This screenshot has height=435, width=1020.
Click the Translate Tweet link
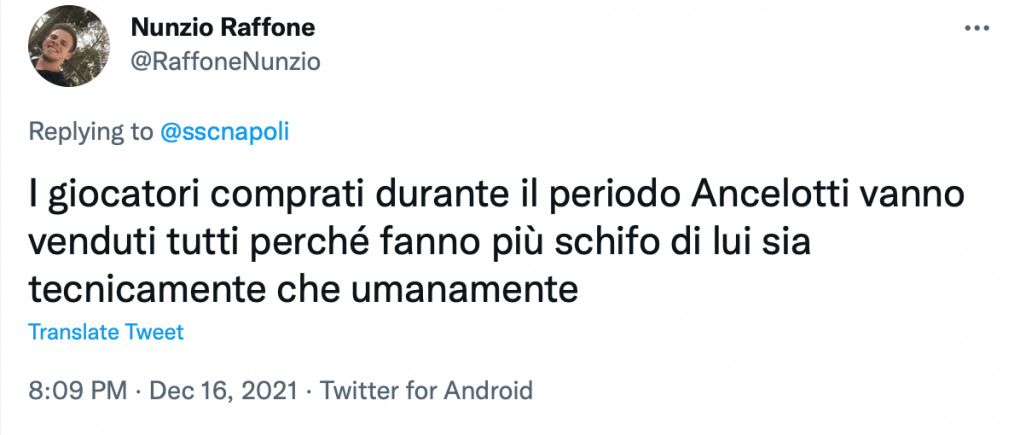click(106, 332)
